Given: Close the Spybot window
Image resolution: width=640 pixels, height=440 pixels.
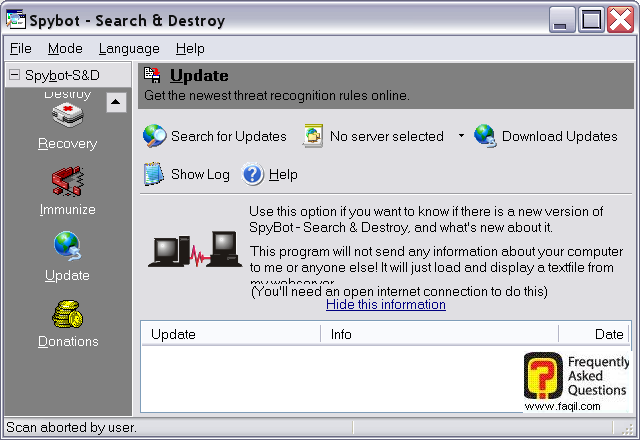Looking at the screenshot, I should (620, 19).
